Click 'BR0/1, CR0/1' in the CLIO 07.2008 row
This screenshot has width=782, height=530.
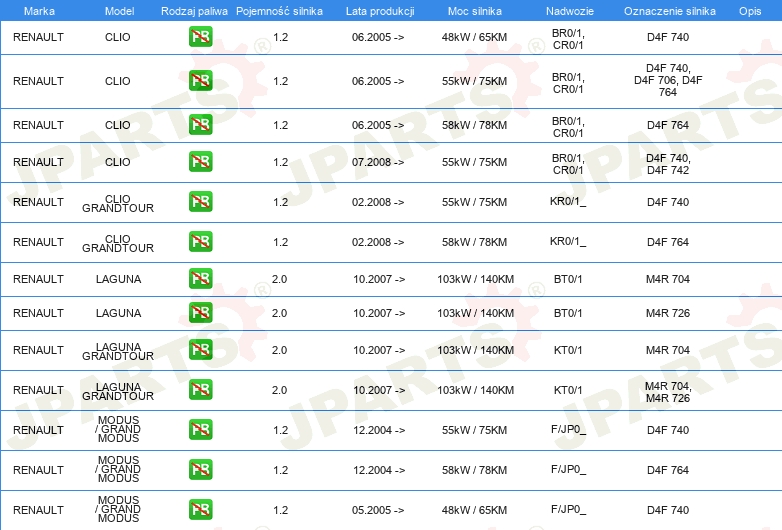[568, 164]
